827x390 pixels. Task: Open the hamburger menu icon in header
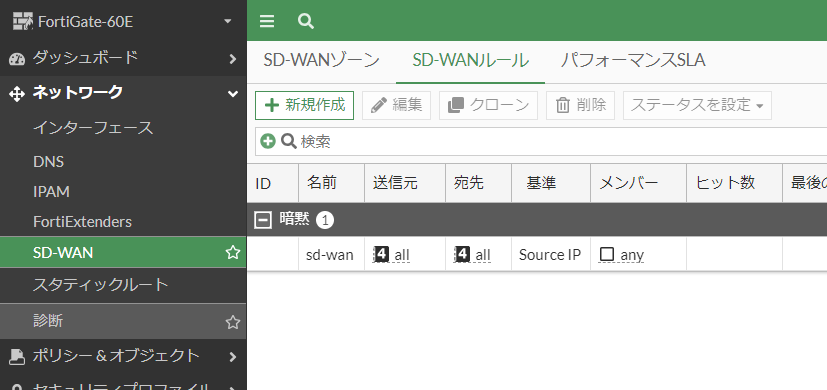[267, 21]
